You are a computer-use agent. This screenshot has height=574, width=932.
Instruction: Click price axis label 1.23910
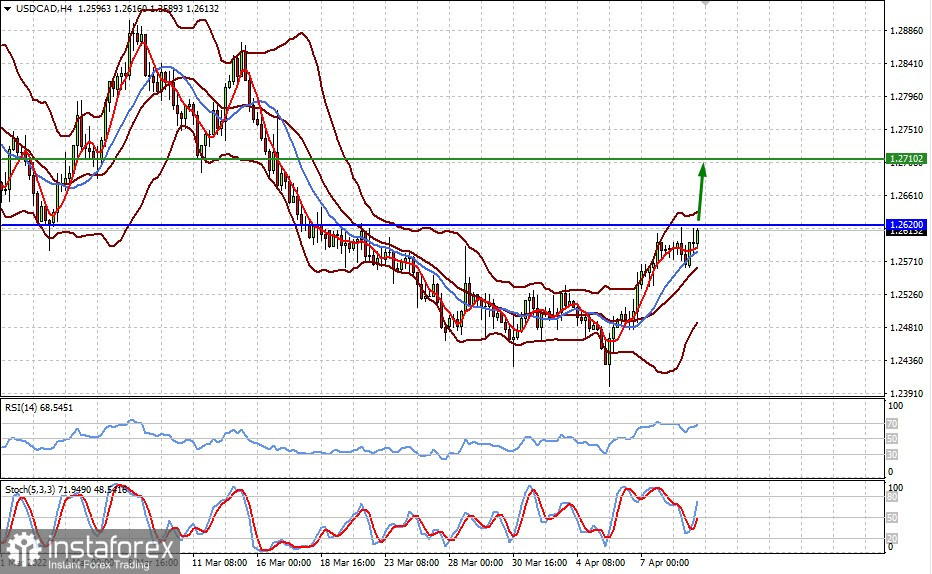pos(907,393)
